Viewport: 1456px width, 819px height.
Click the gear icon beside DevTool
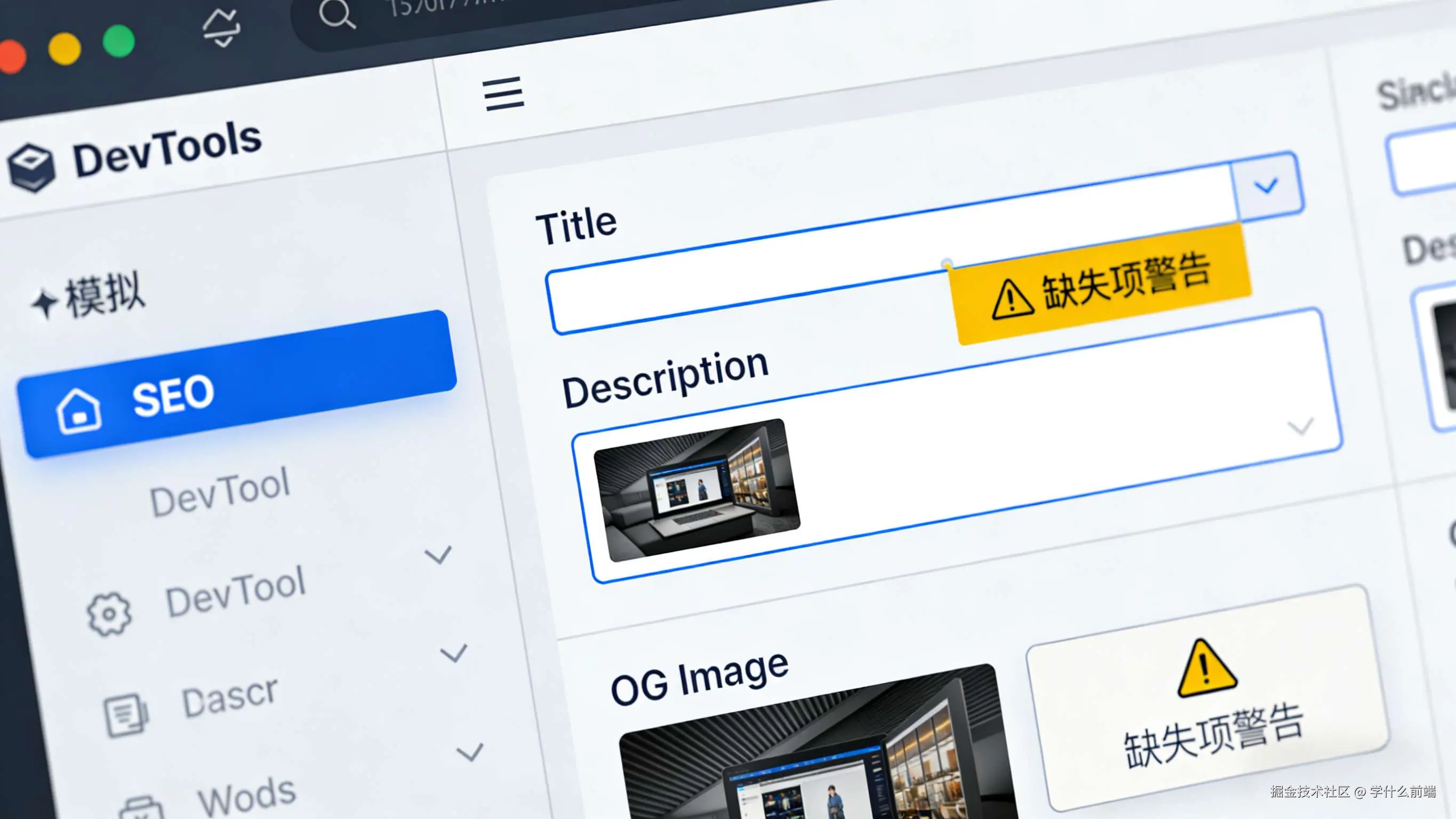click(109, 614)
